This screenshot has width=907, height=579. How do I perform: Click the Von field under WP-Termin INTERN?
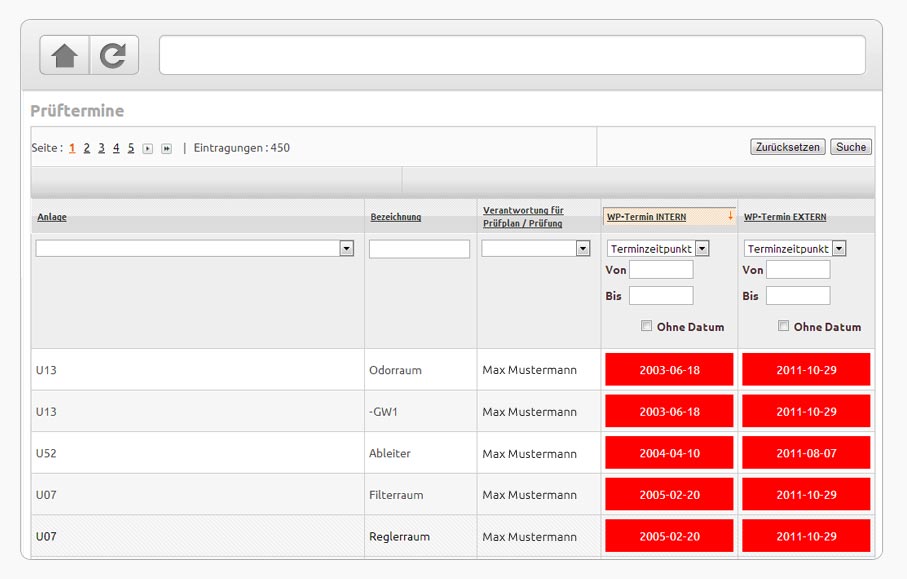point(661,270)
